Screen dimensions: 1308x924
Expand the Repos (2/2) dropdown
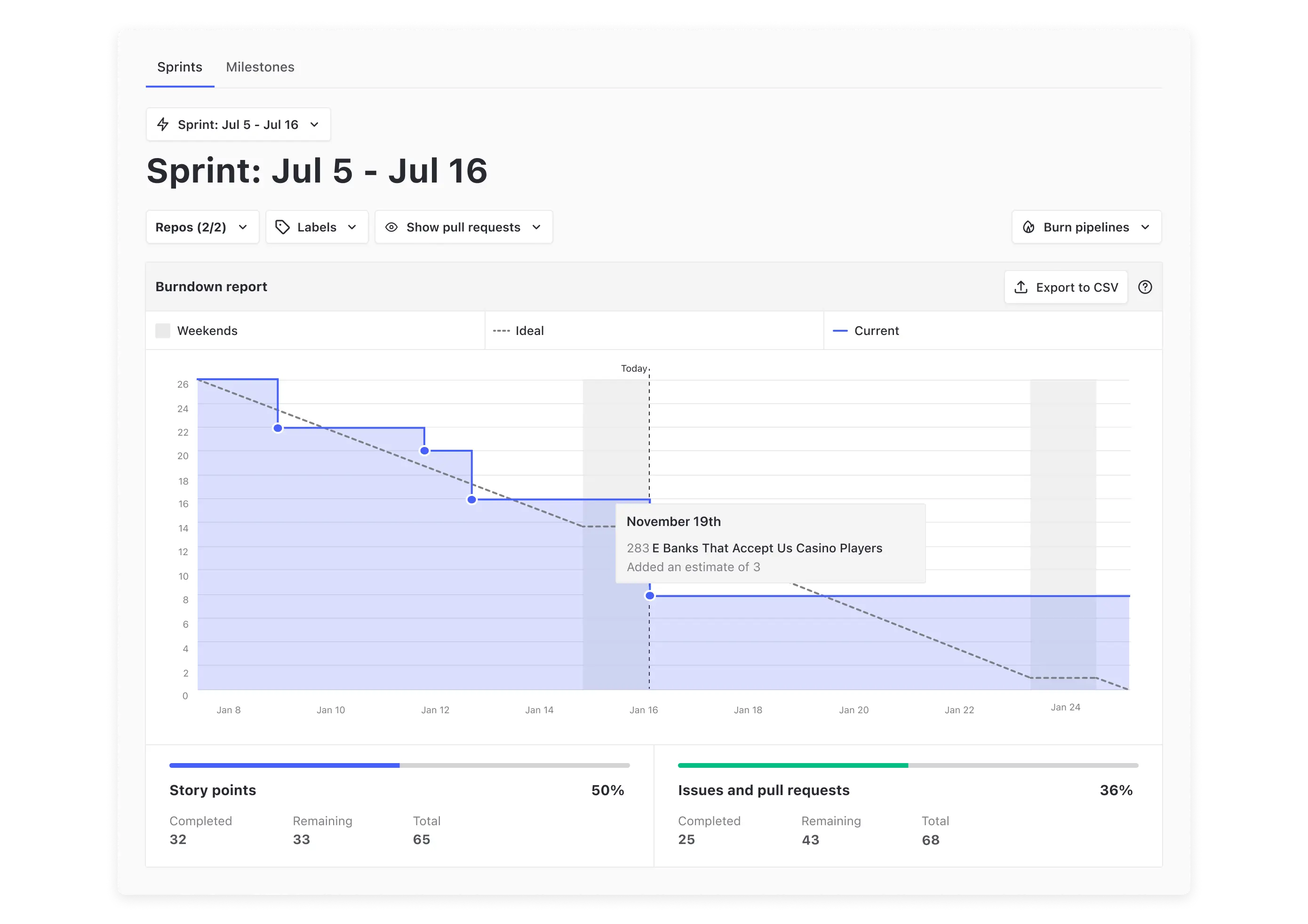click(x=202, y=227)
